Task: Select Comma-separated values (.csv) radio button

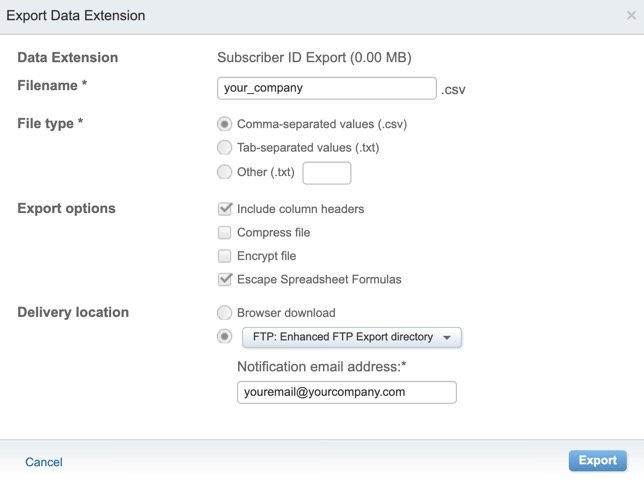Action: pos(224,124)
